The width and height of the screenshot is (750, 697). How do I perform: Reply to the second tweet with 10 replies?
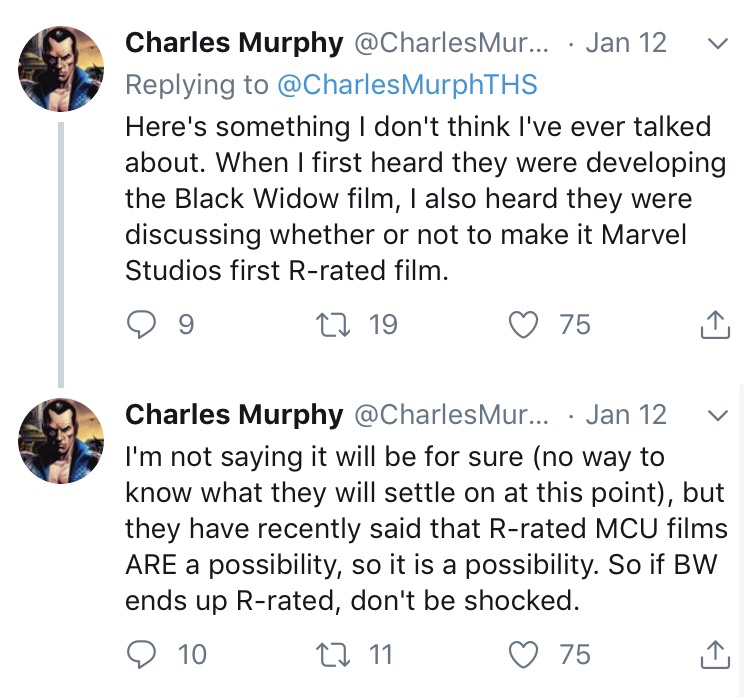click(143, 654)
